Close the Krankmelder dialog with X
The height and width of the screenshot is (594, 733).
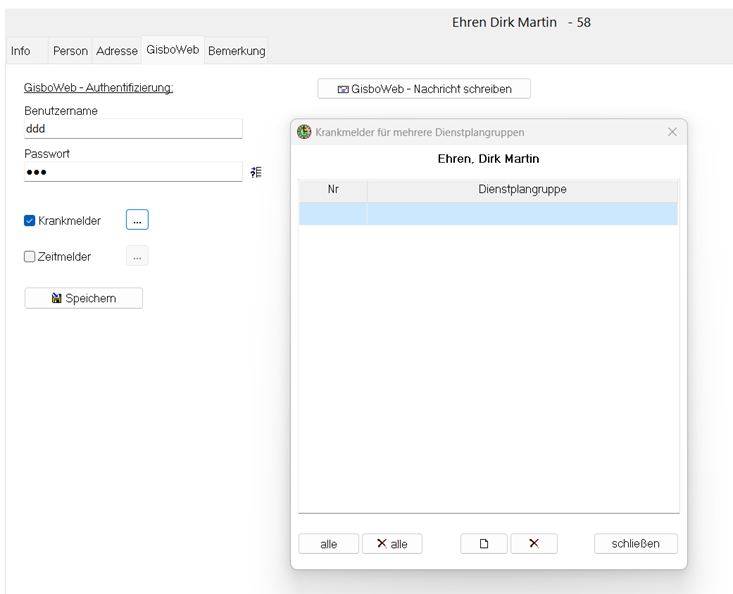[672, 132]
